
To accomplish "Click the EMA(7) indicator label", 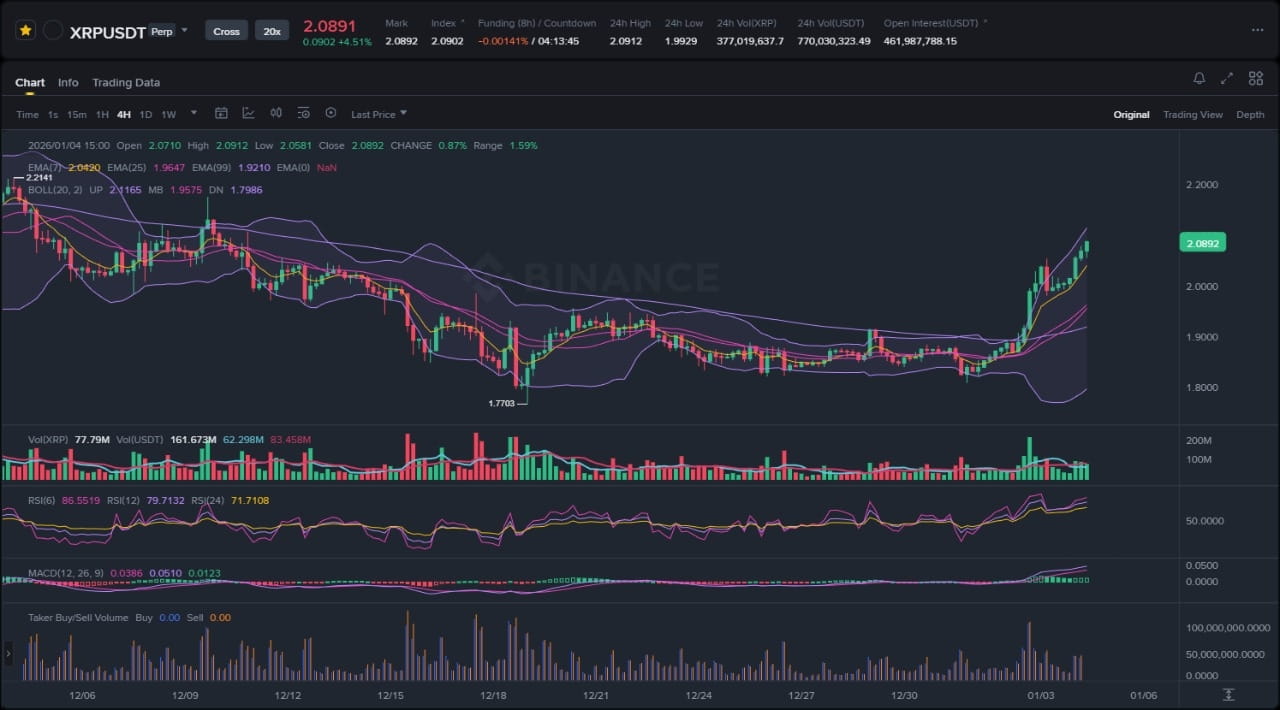I will tap(45, 168).
